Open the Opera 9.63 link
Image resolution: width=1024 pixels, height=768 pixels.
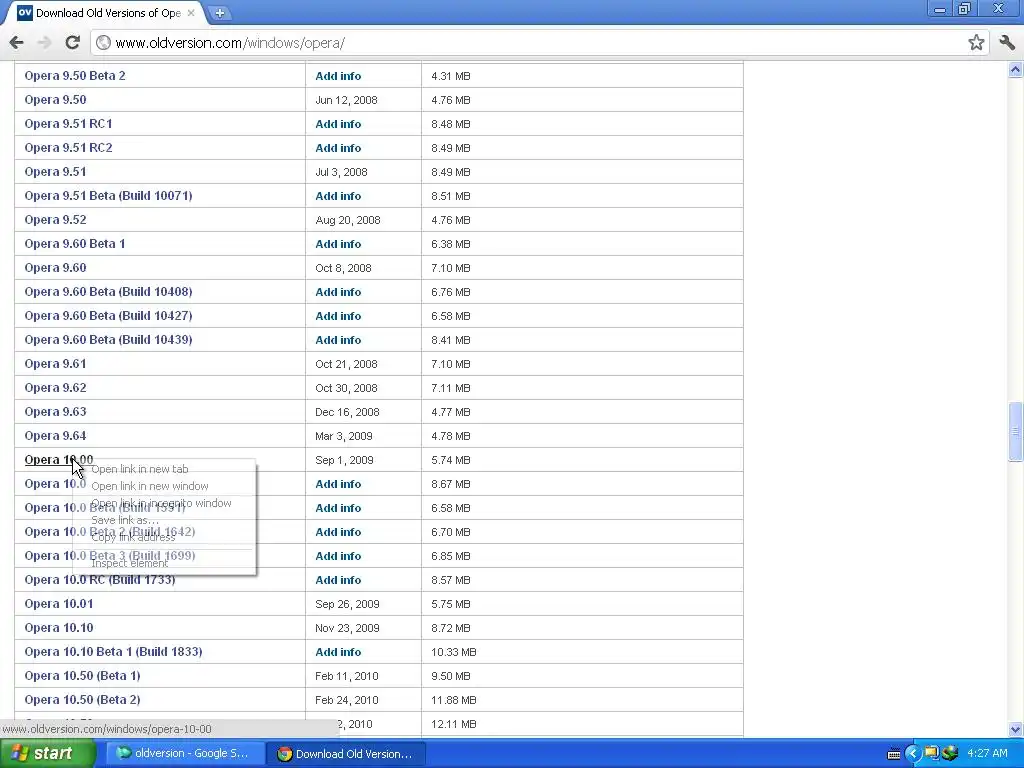click(56, 412)
